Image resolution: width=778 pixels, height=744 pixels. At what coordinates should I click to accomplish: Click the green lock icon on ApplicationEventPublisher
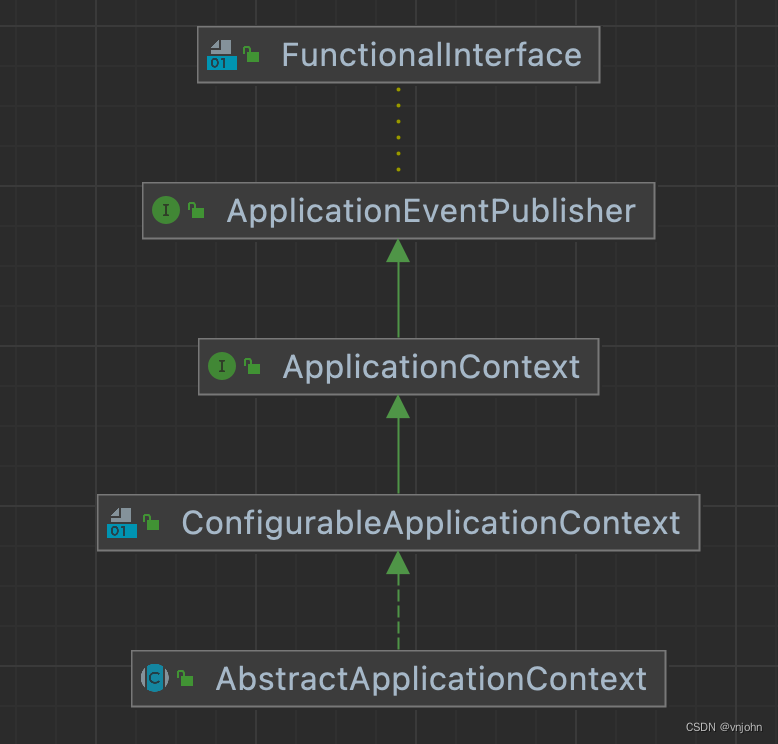click(197, 211)
